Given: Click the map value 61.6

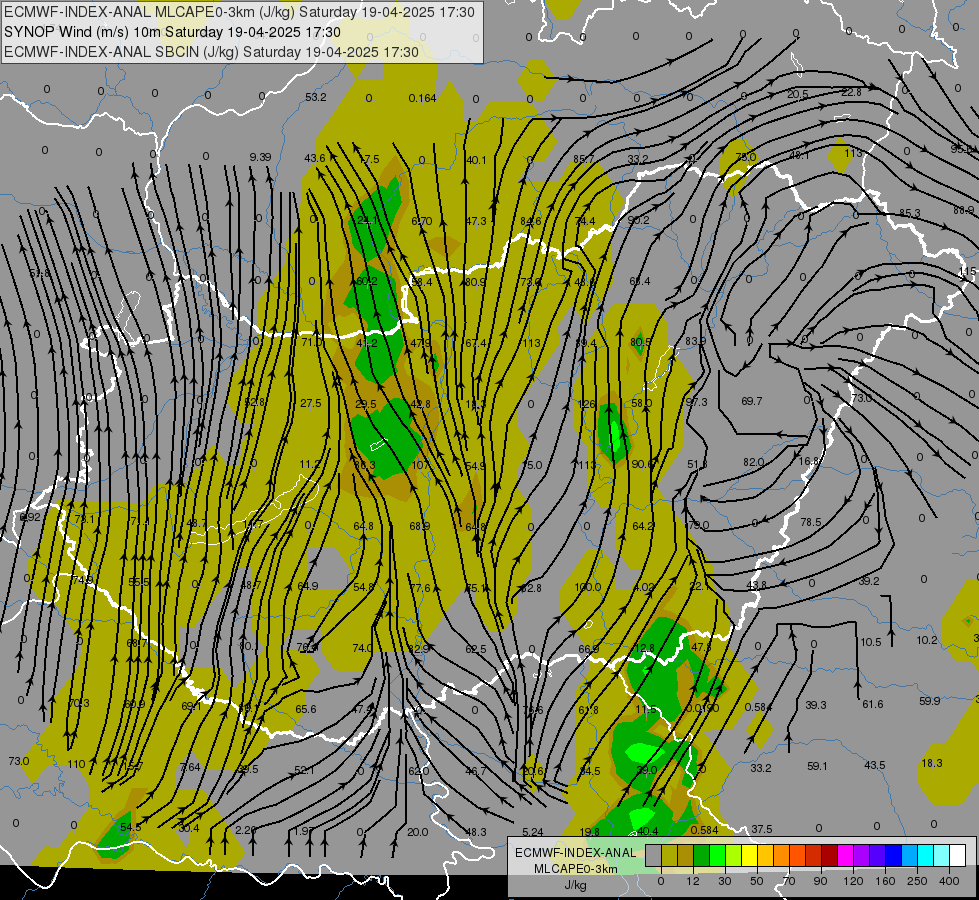Looking at the screenshot, I should coord(873,705).
